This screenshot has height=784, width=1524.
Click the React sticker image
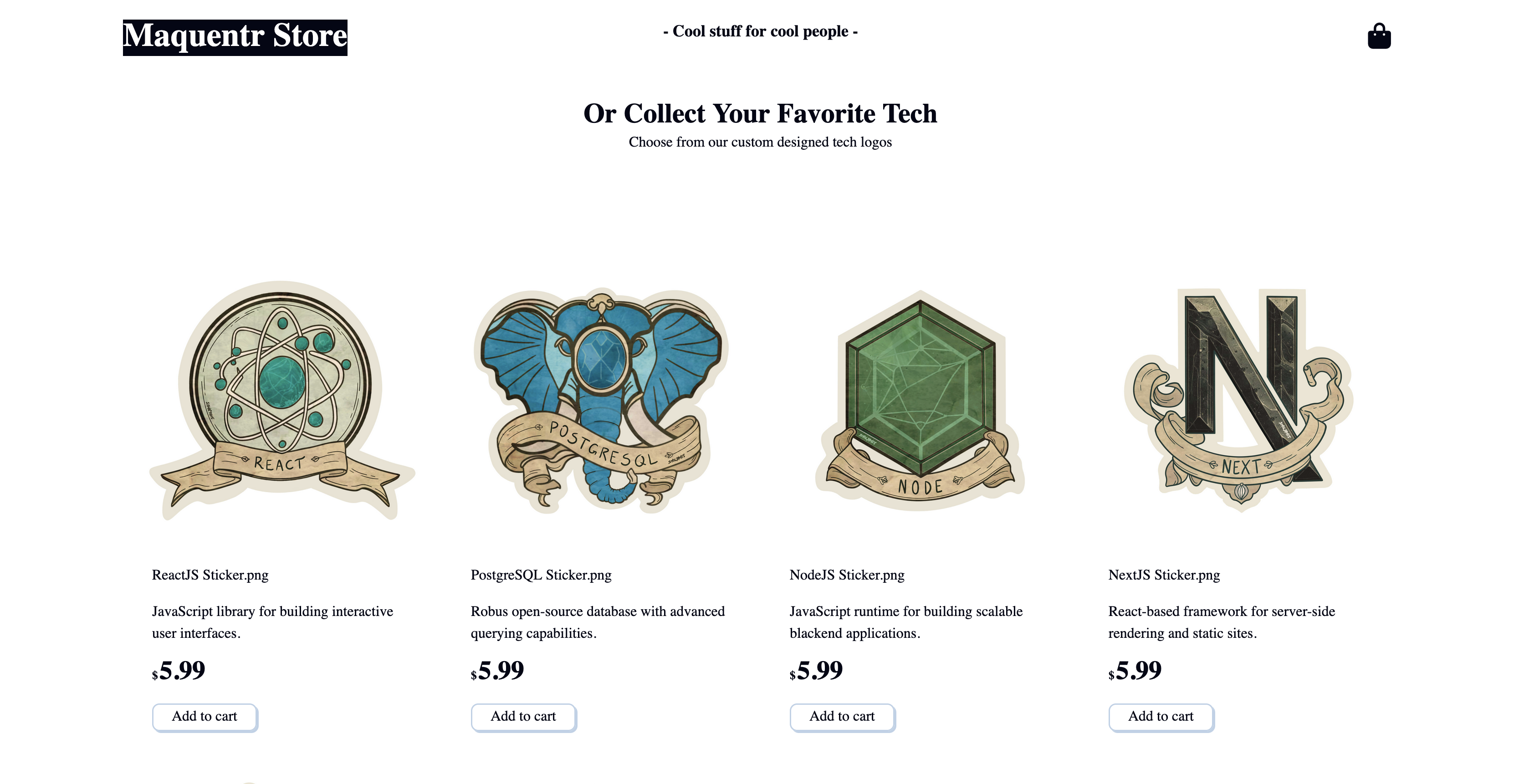coord(282,400)
